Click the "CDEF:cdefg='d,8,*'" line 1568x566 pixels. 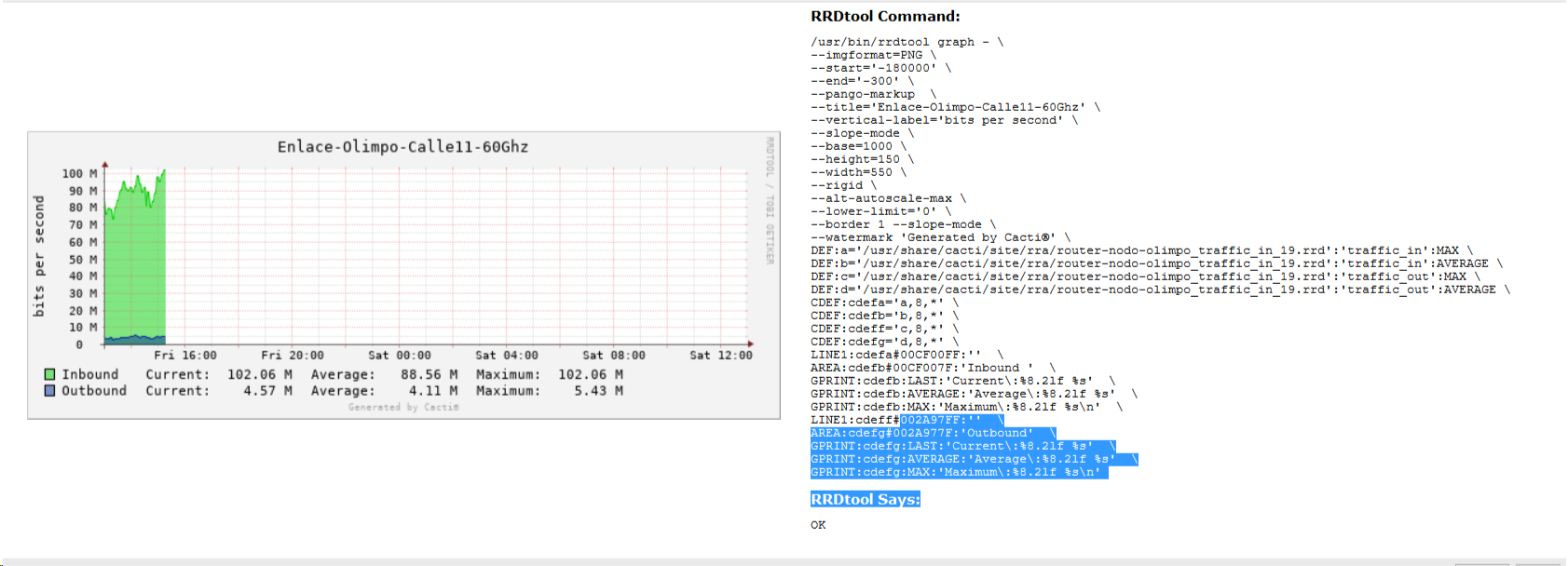885,342
